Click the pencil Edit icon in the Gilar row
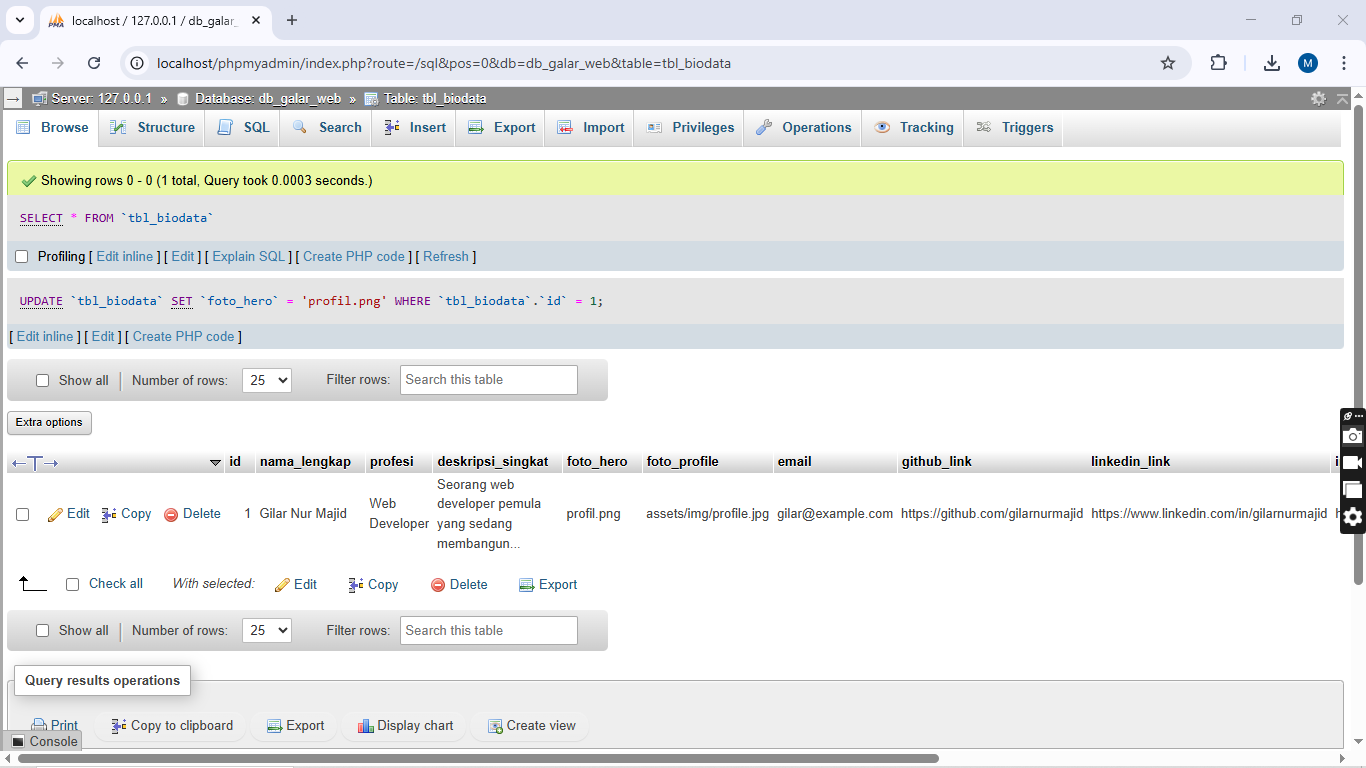 56,514
